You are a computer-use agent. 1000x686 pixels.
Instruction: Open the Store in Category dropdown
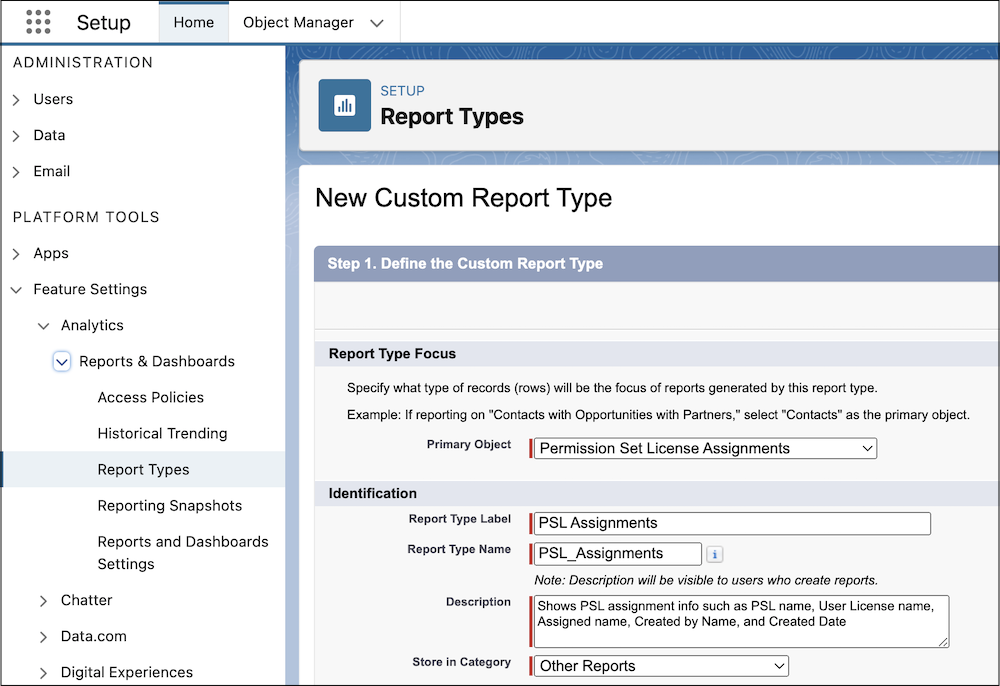[661, 666]
